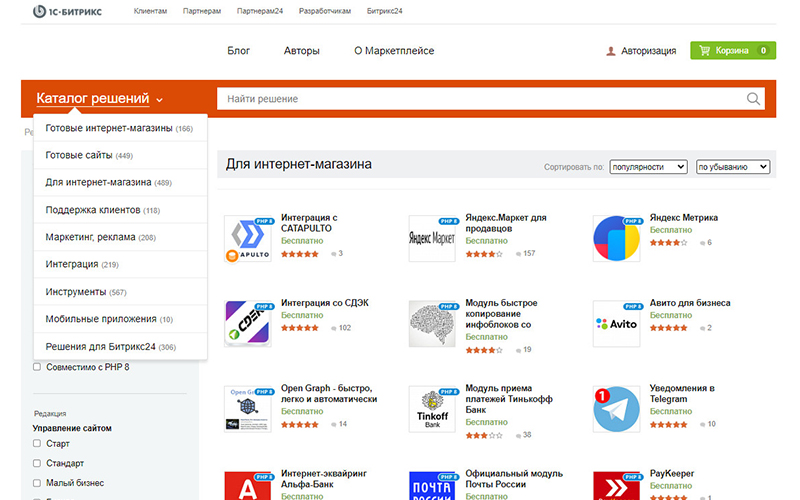This screenshot has height=500, width=800.
Task: Click the 1C-Bitrix logo
Action: click(x=66, y=12)
